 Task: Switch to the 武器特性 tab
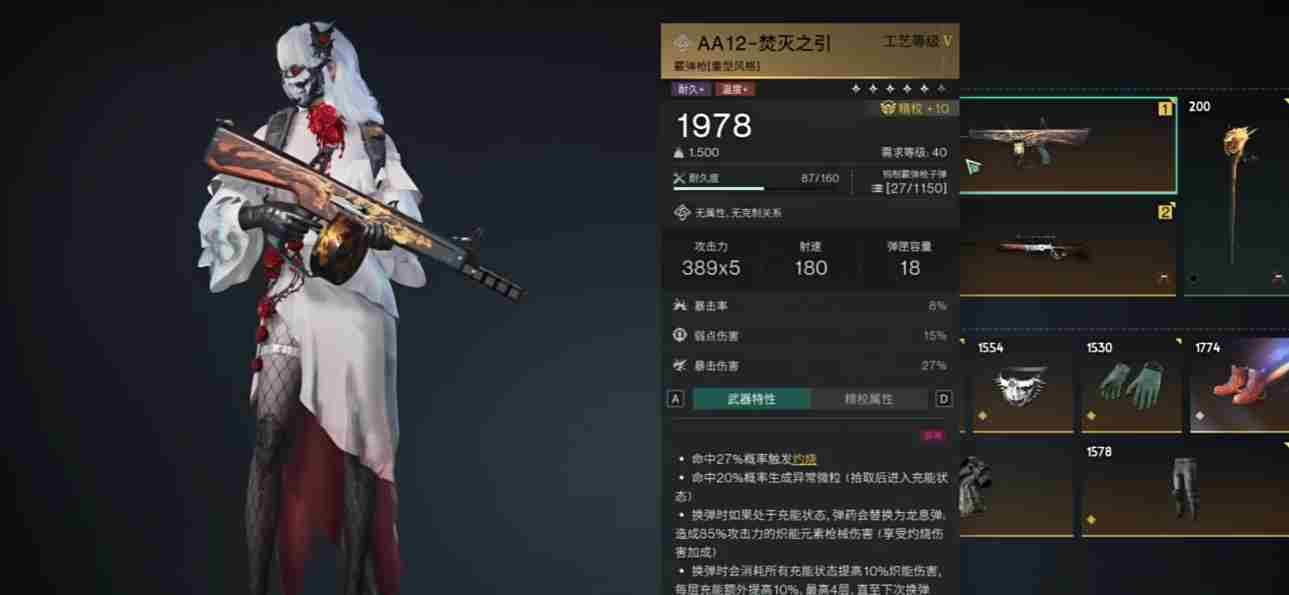click(751, 399)
